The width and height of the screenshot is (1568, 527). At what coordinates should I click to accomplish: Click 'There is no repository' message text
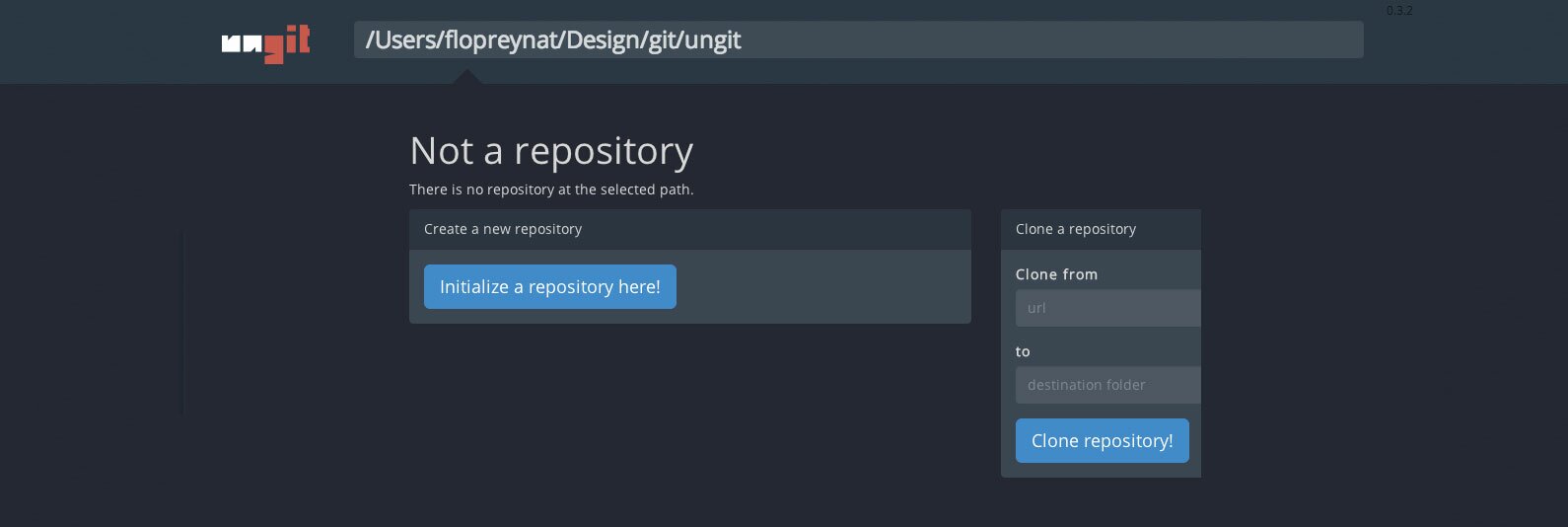551,189
